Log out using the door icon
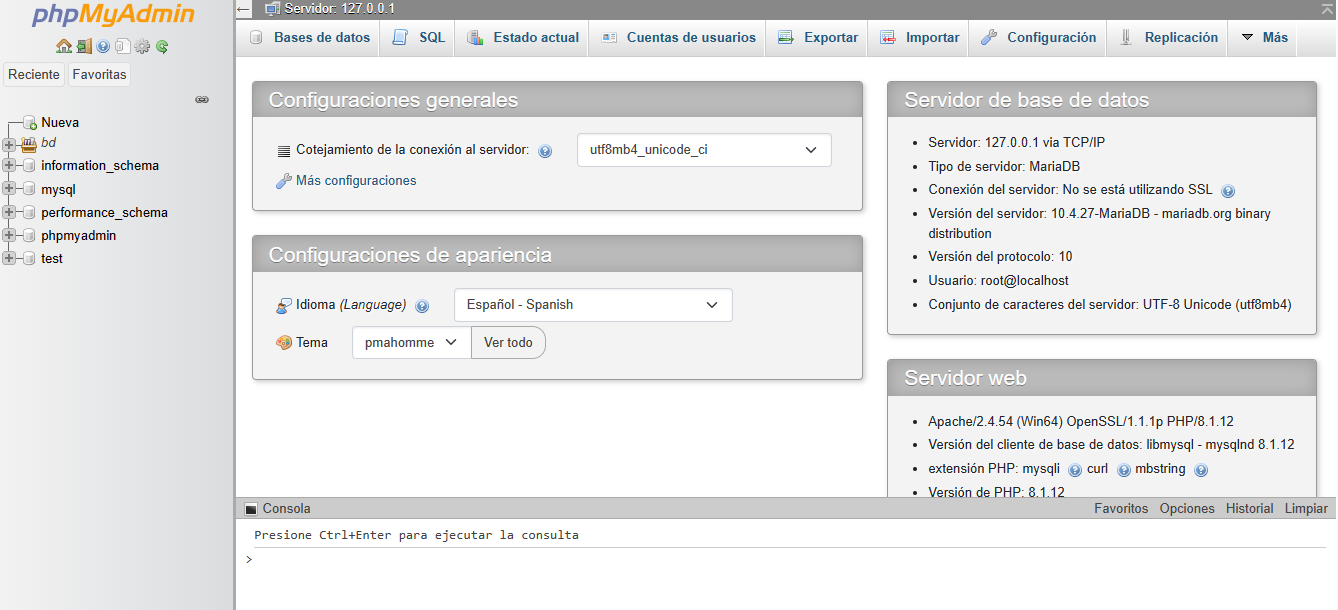 point(84,46)
